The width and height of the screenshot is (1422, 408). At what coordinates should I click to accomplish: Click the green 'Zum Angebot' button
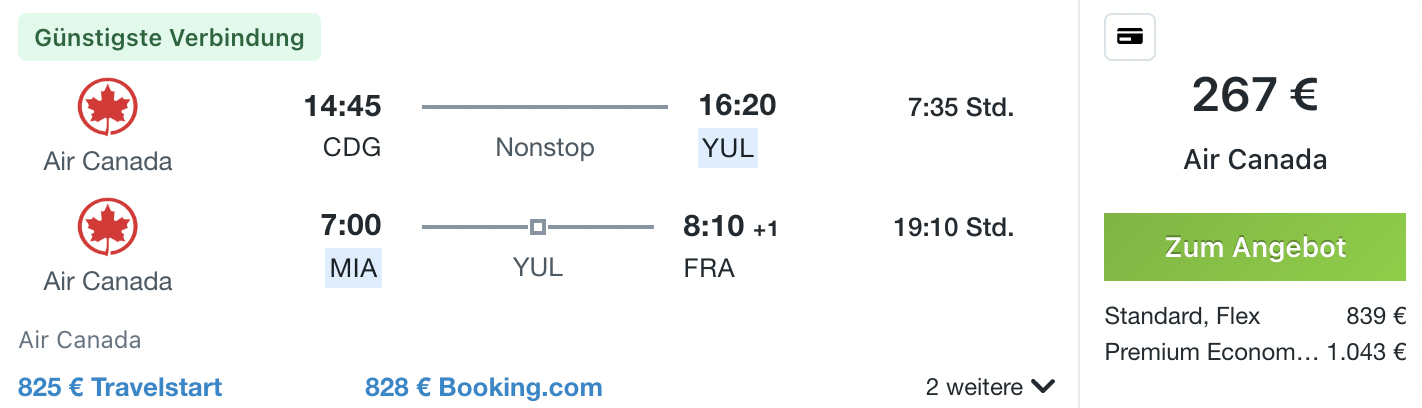coord(1255,248)
